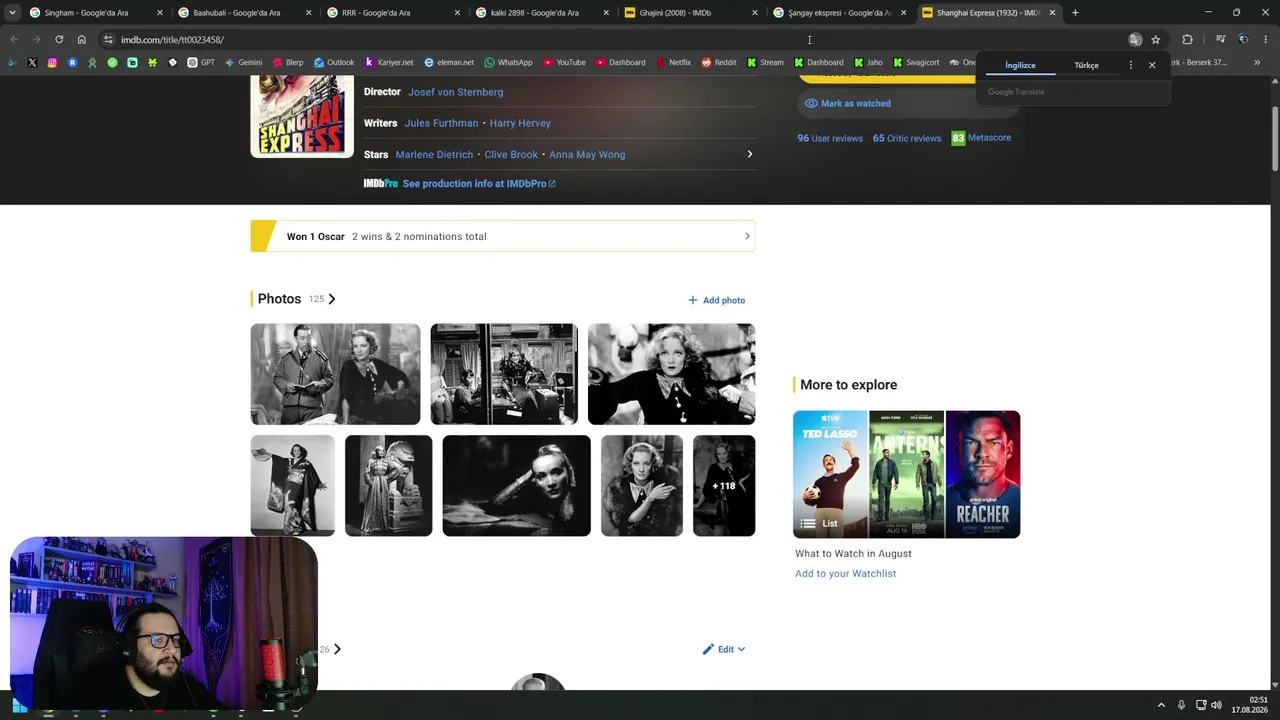
Task: Open the Edit dropdown
Action: click(724, 649)
